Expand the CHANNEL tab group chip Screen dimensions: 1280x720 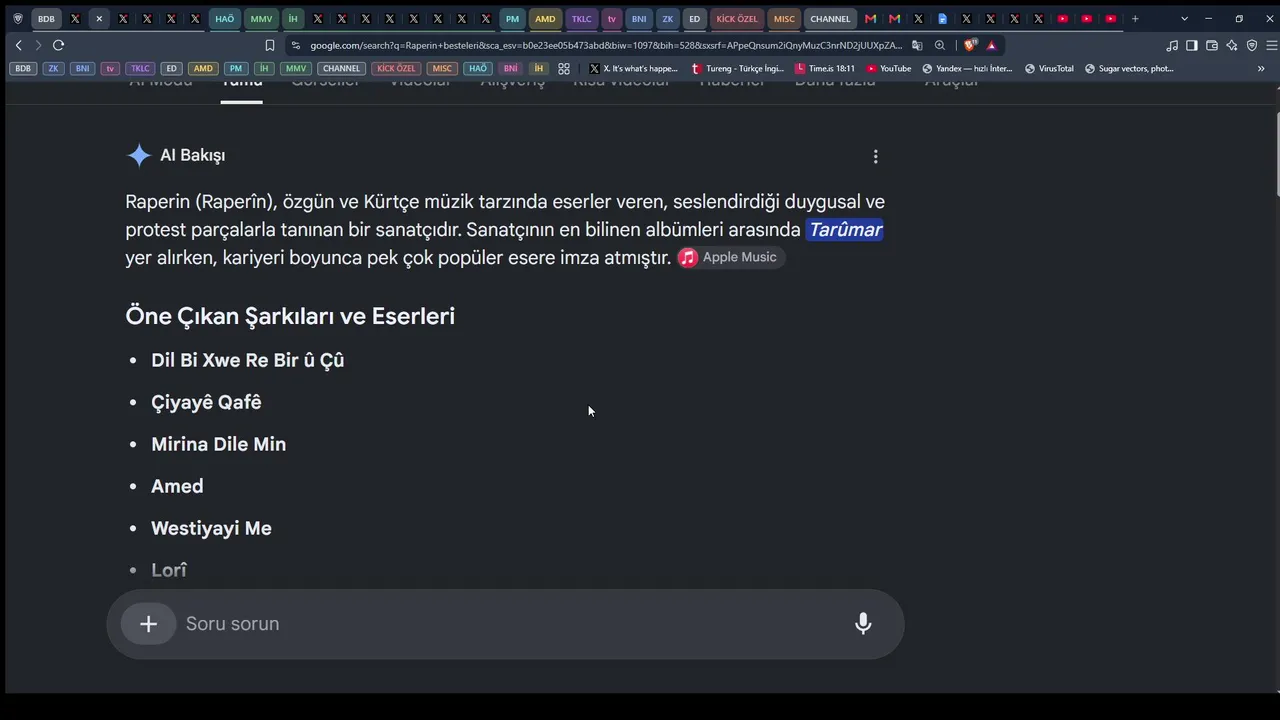831,18
